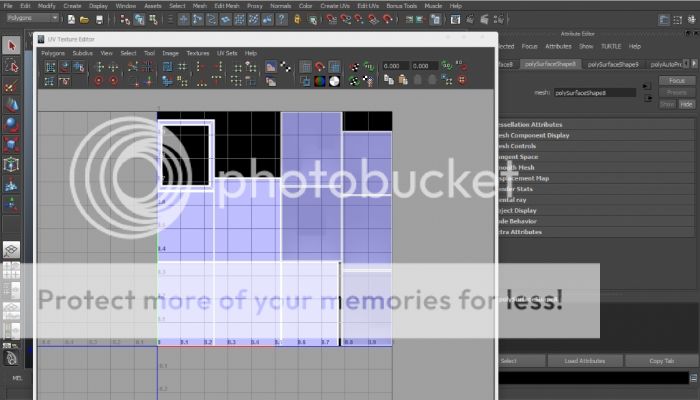700x400 pixels.
Task: Choose the blue sphere tool in the toolbox
Action: point(11,125)
